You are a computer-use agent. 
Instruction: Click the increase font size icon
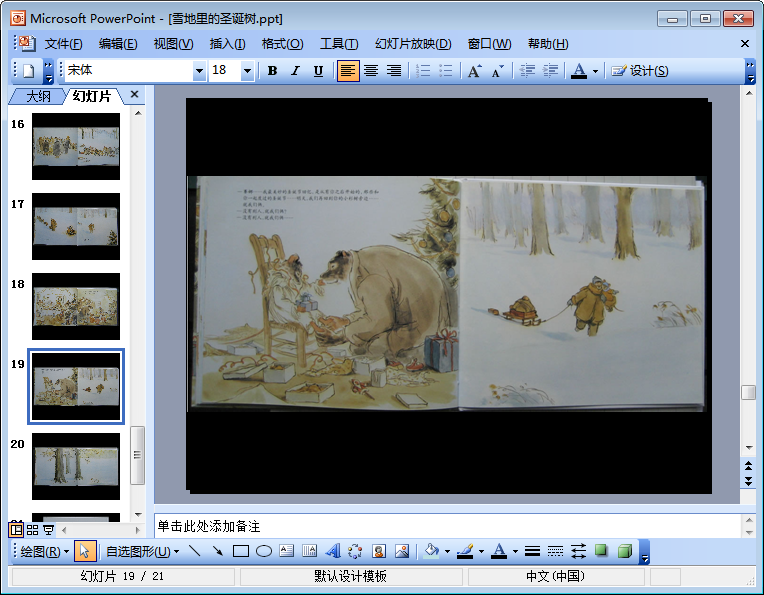click(474, 71)
